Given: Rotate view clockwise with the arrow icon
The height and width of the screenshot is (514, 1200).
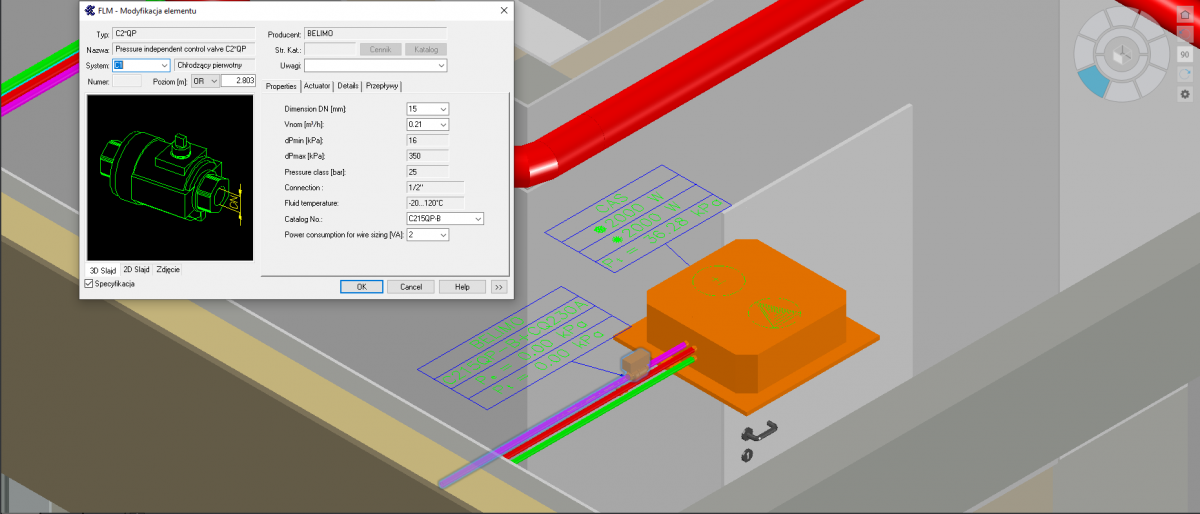Looking at the screenshot, I should point(1184,74).
